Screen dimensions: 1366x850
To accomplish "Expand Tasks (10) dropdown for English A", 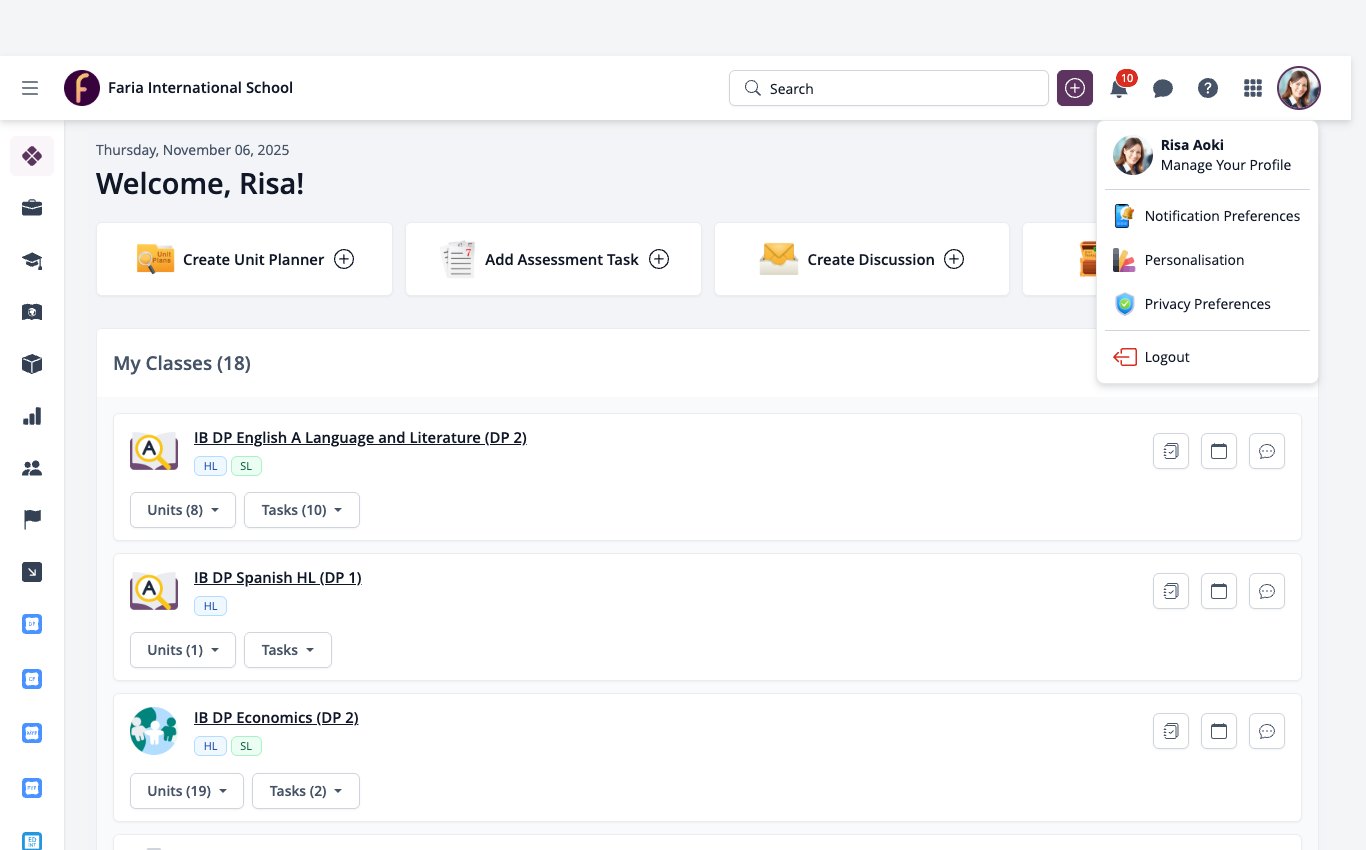I will point(302,510).
